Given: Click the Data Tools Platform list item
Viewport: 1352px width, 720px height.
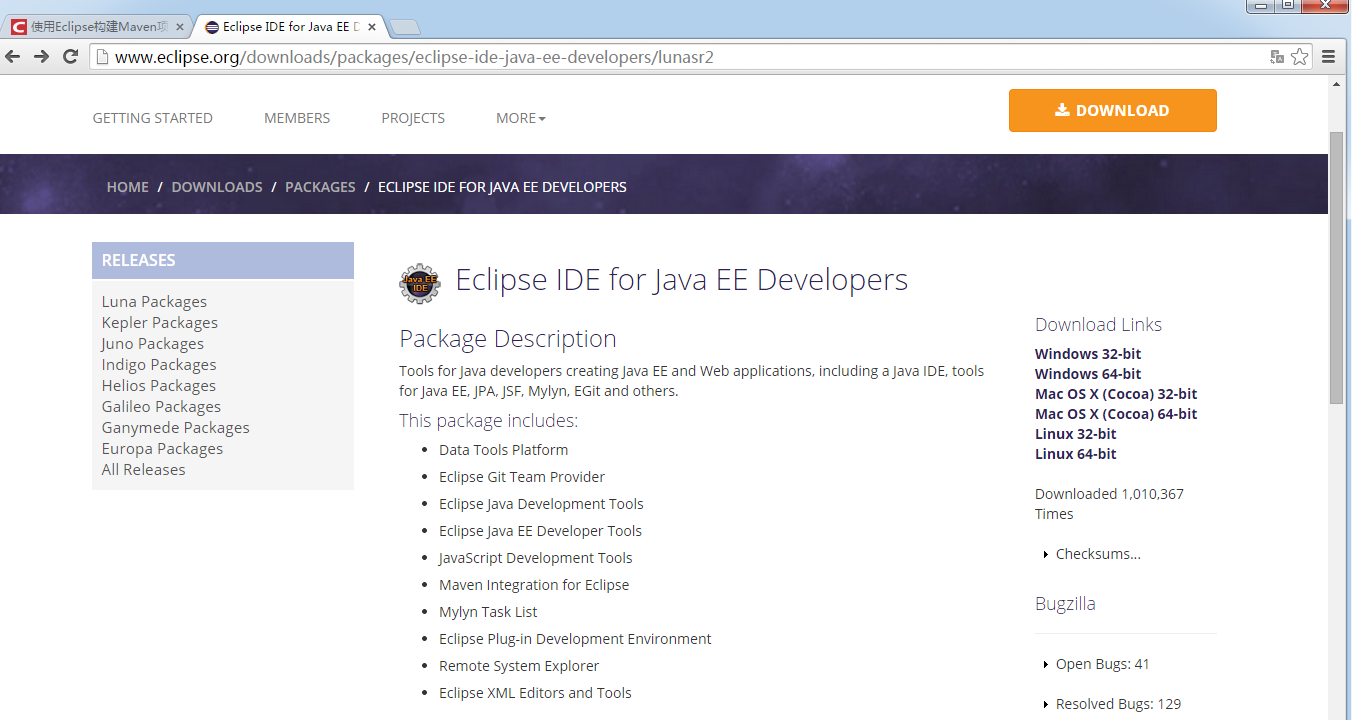Looking at the screenshot, I should click(x=504, y=450).
